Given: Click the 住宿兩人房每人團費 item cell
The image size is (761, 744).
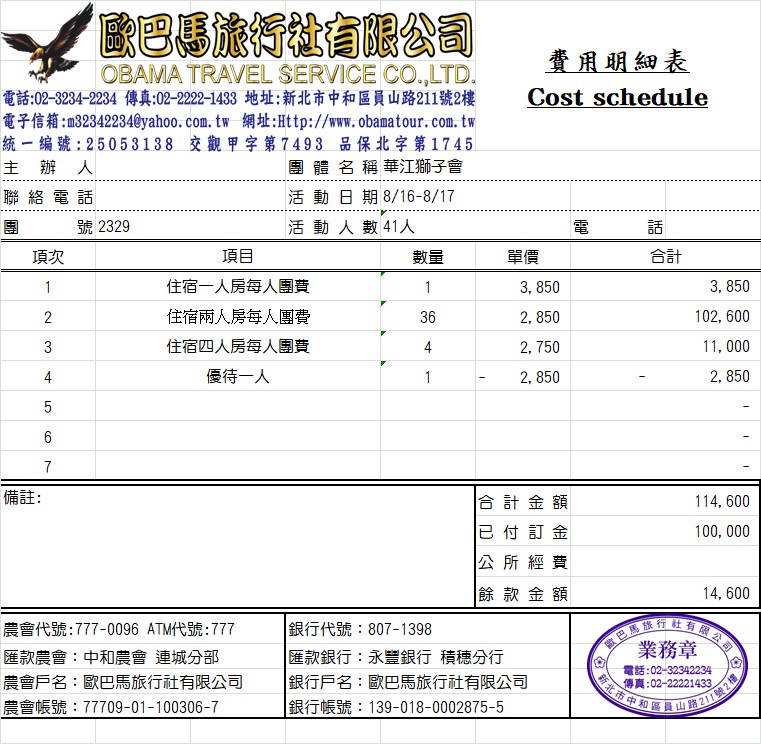Looking at the screenshot, I should (238, 317).
